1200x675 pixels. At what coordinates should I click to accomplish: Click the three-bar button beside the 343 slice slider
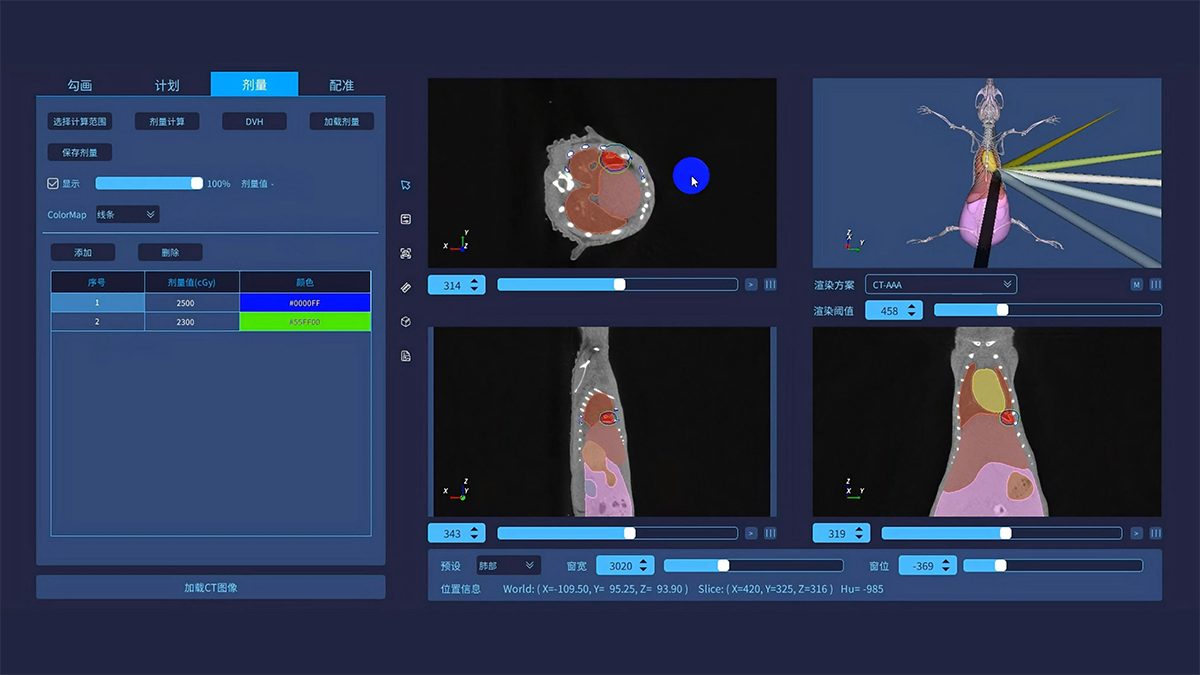(770, 533)
